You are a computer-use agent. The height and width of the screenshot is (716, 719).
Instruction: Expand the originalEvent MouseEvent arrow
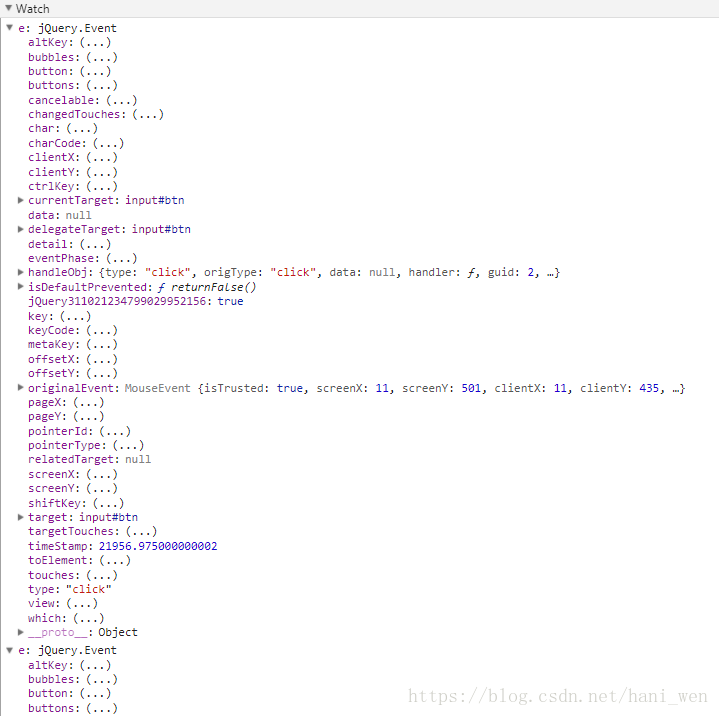coord(21,387)
